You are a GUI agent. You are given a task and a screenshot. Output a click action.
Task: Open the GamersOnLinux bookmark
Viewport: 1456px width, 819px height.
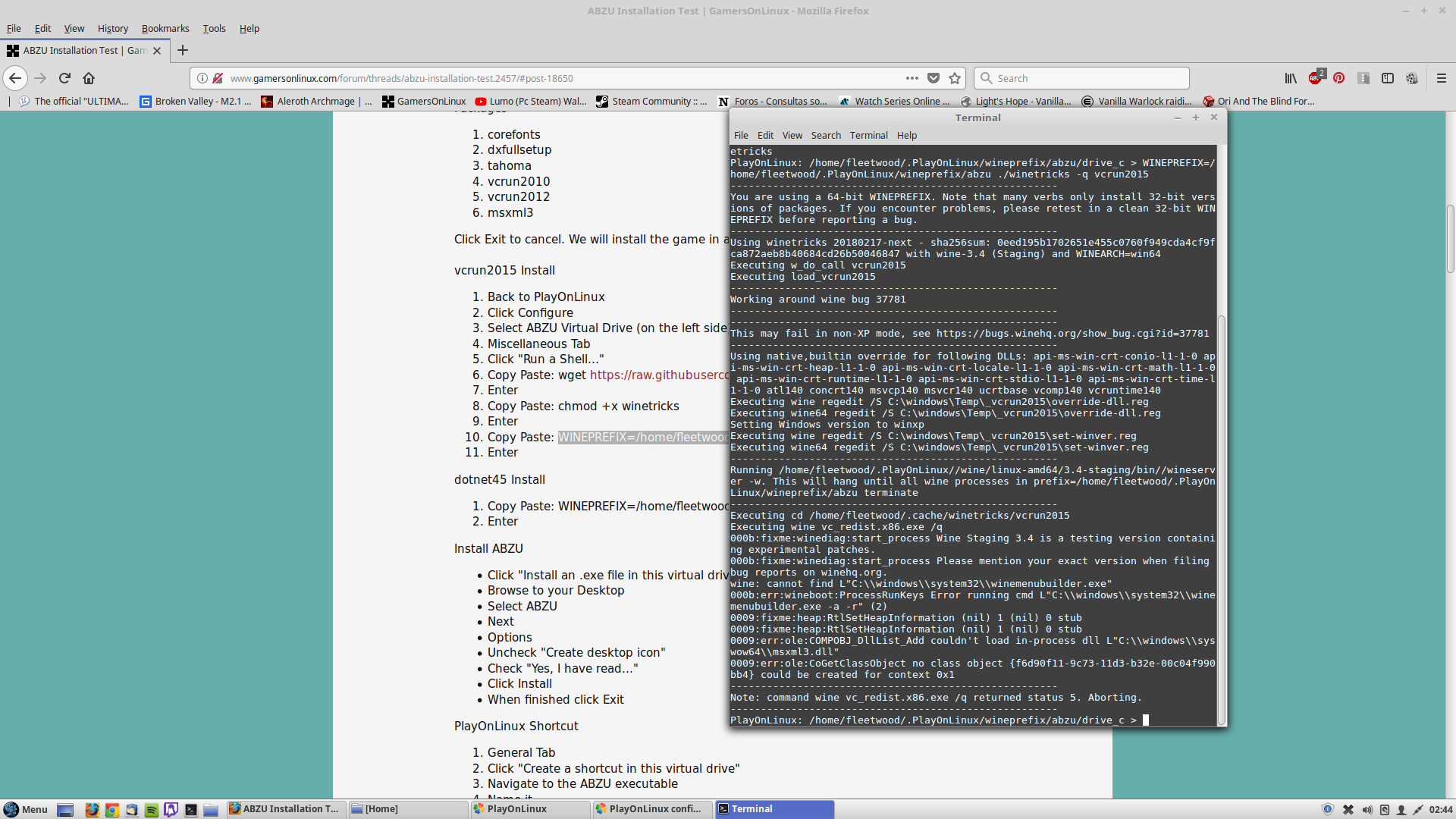[x=425, y=101]
